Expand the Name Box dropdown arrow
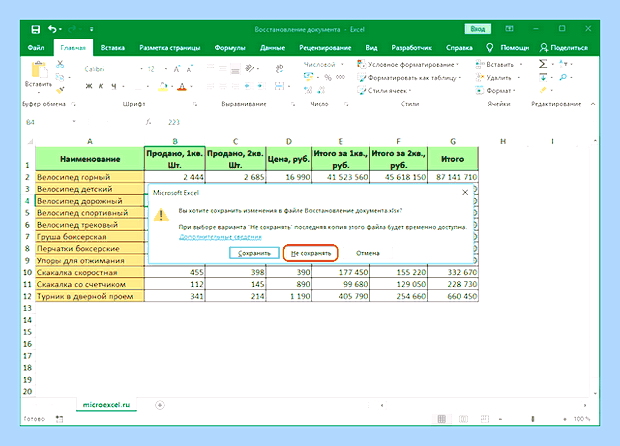The width and height of the screenshot is (620, 446). 74,122
